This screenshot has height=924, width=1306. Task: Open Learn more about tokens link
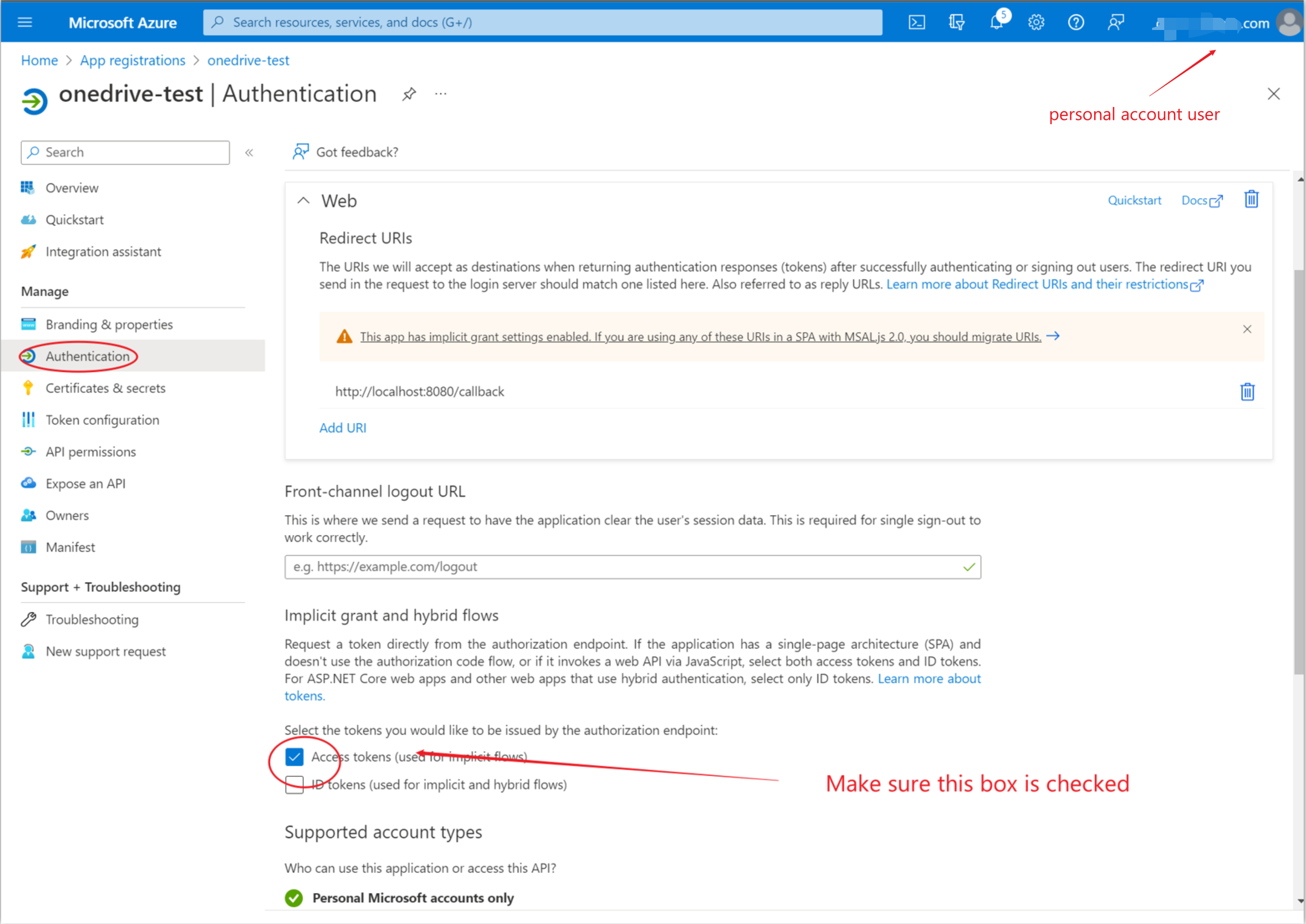point(929,679)
